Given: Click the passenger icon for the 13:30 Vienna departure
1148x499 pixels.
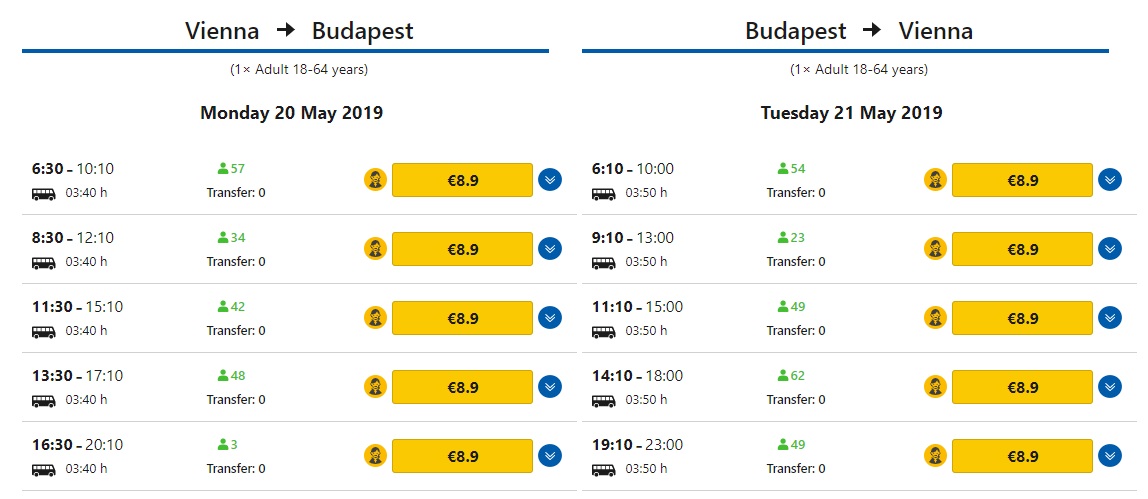Looking at the screenshot, I should (375, 387).
